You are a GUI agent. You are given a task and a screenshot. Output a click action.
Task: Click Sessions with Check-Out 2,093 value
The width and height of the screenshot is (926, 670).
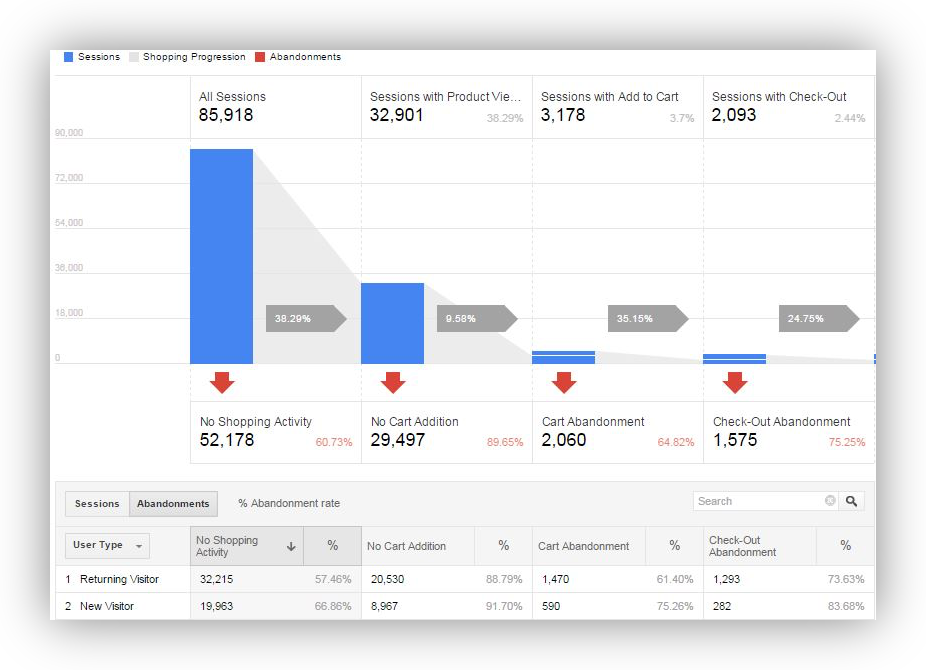[733, 115]
